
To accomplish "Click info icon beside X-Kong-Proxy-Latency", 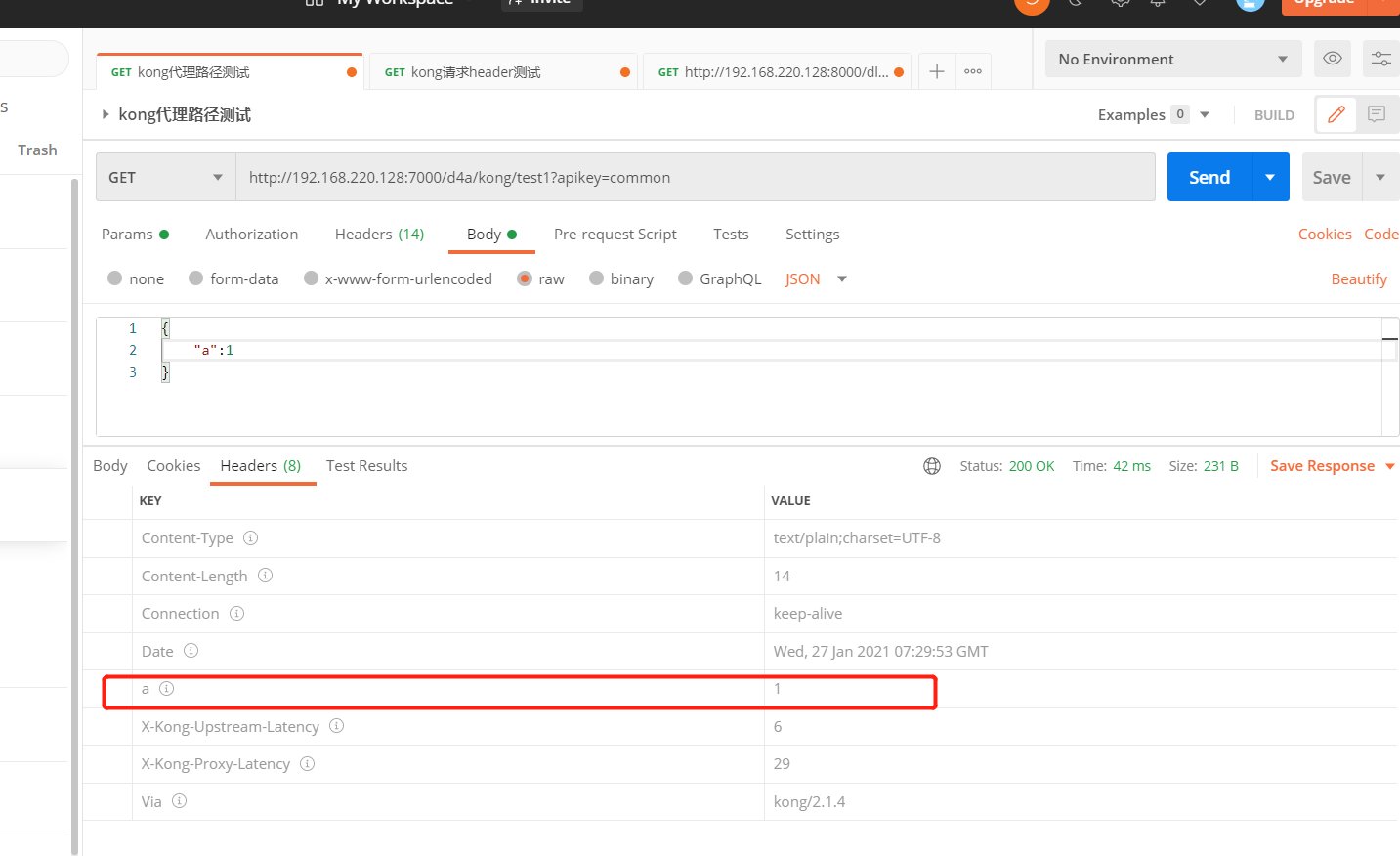I will pos(307,763).
